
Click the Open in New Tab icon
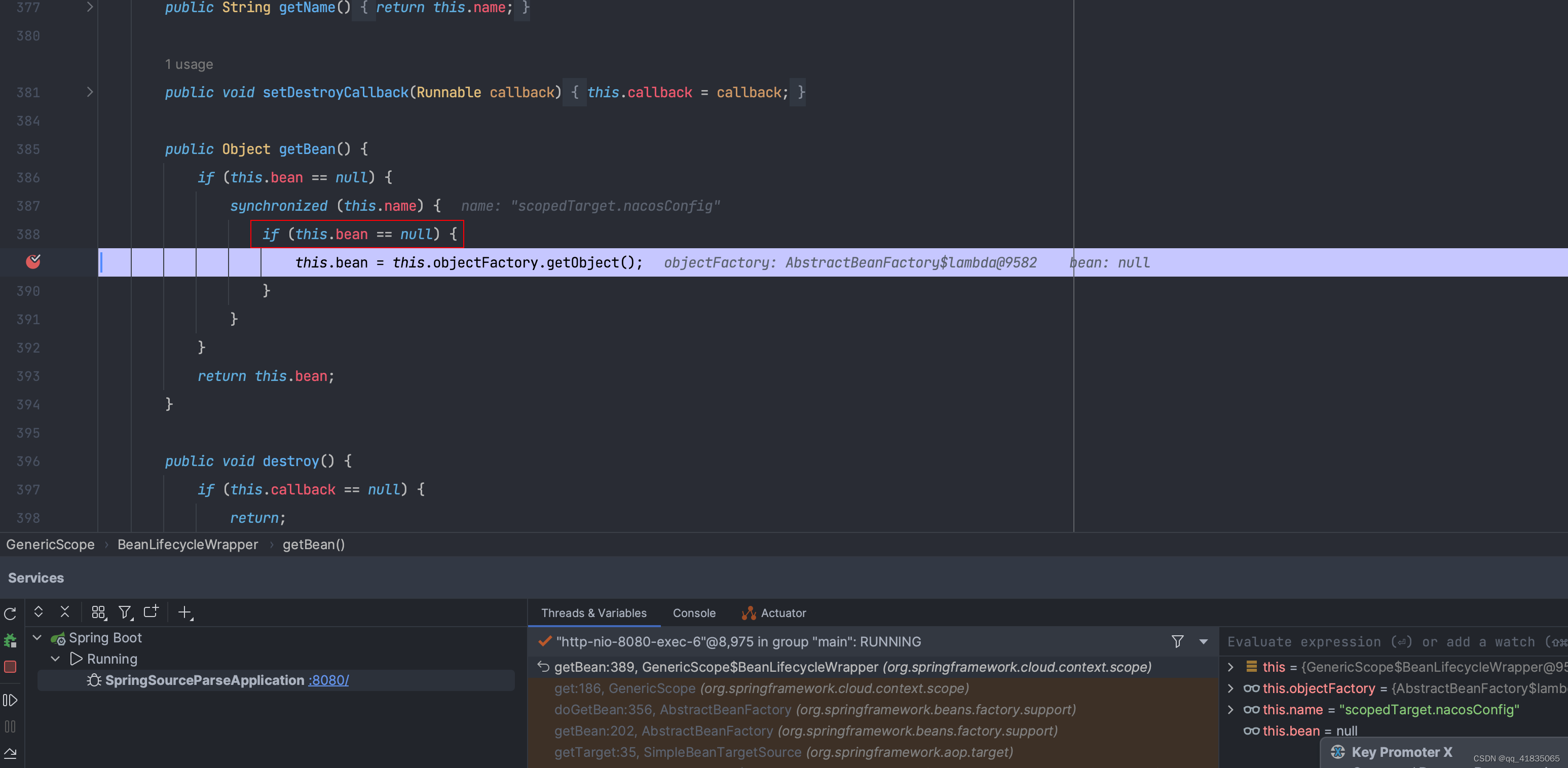click(x=151, y=611)
